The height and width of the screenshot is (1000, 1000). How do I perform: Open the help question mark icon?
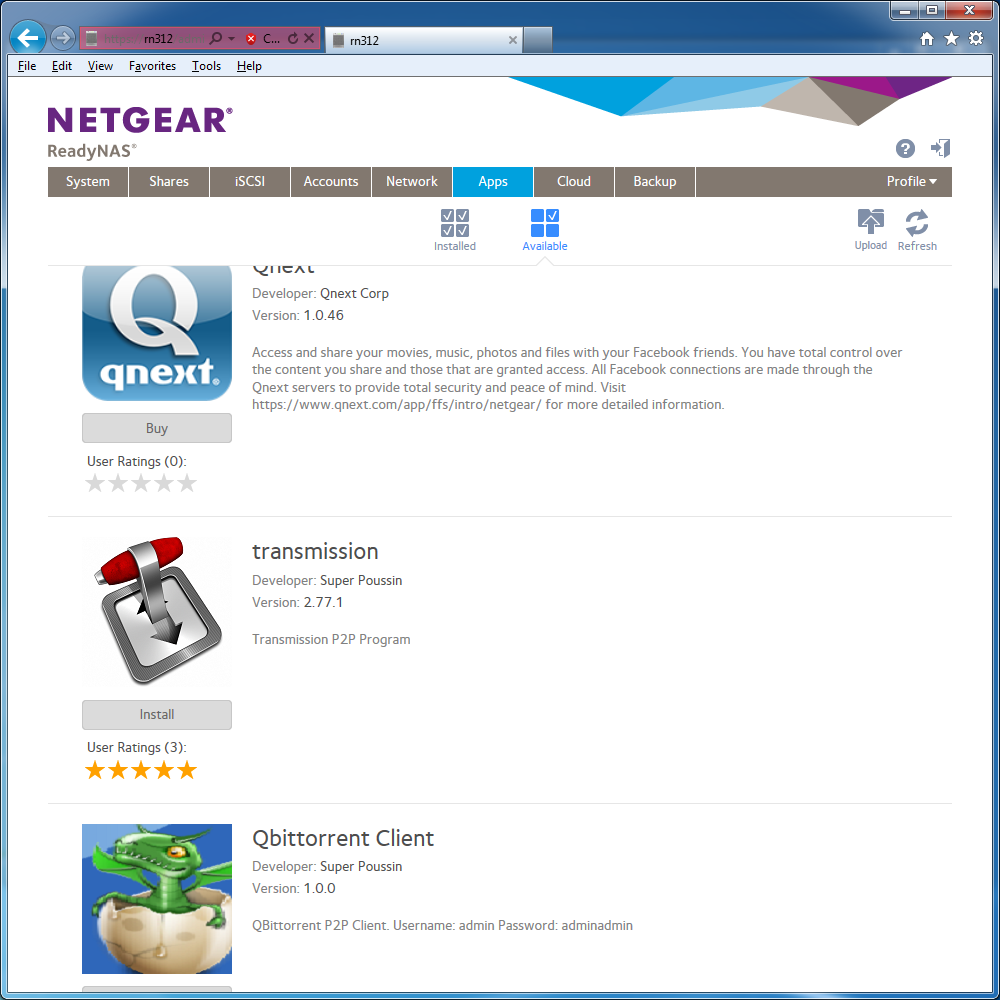[905, 149]
